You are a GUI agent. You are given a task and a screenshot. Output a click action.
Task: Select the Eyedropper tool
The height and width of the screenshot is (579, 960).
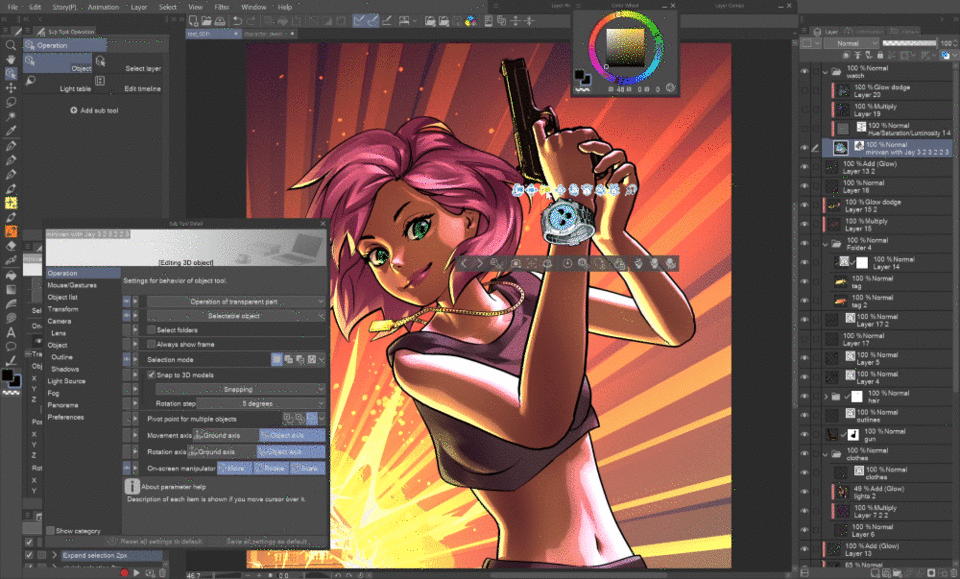(x=10, y=130)
